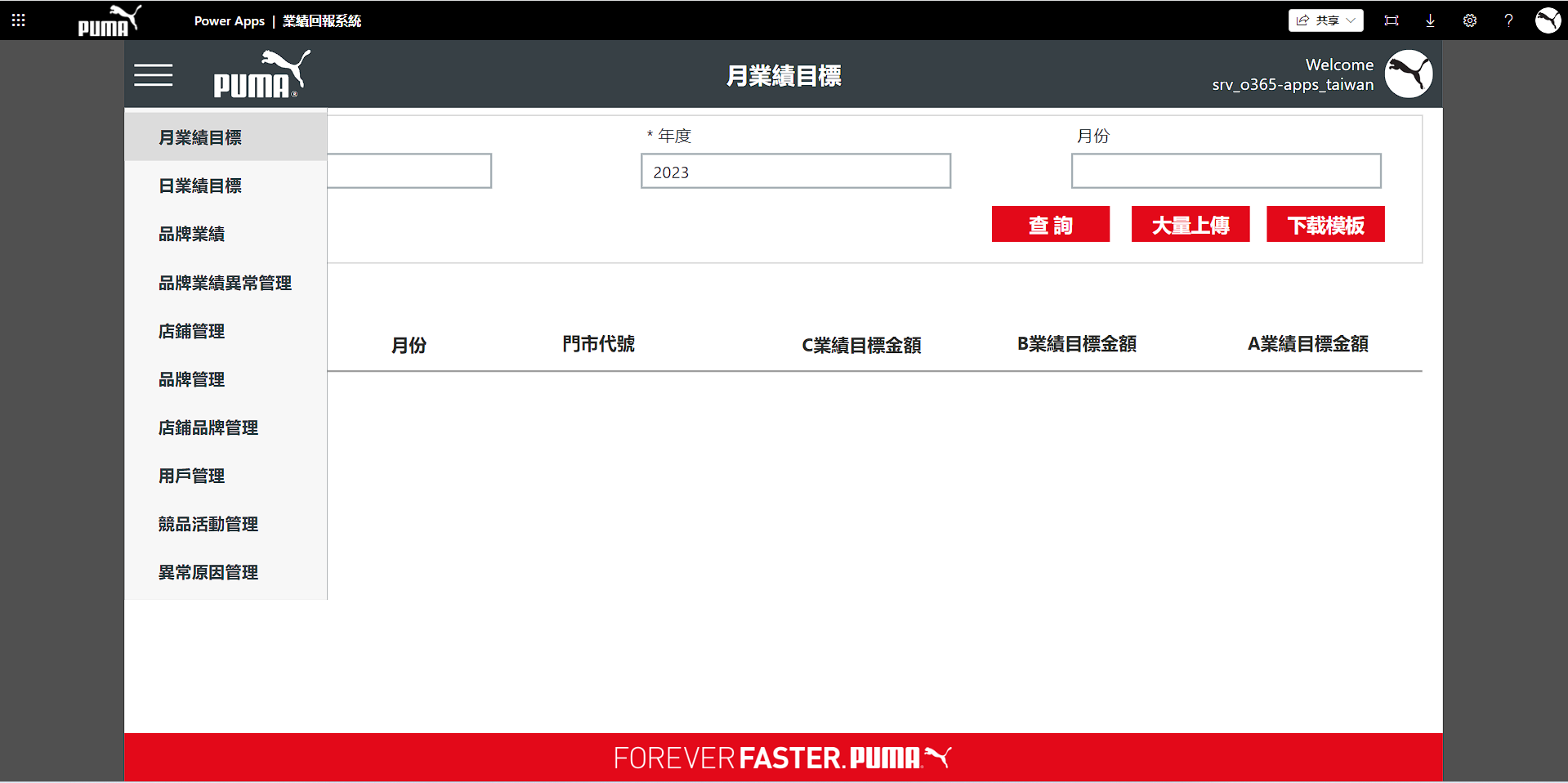Click the 月份 column header
1568x783 pixels.
[x=409, y=345]
